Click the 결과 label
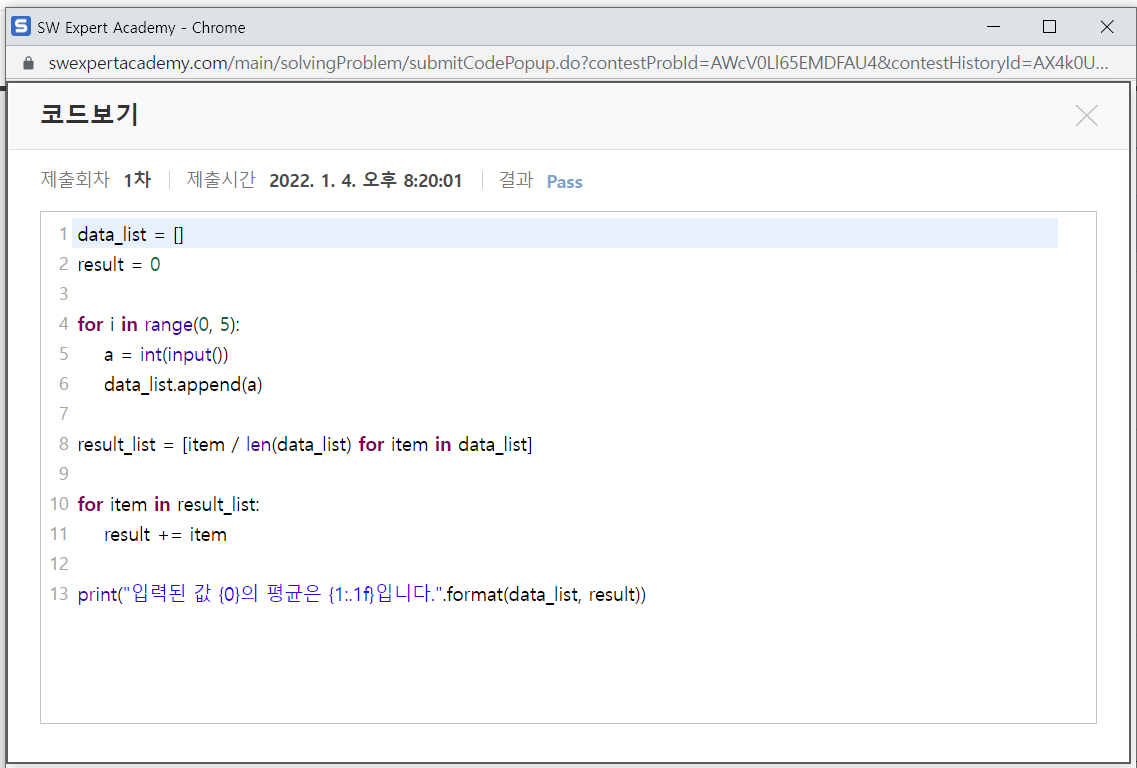Viewport: 1137px width, 768px height. click(516, 180)
